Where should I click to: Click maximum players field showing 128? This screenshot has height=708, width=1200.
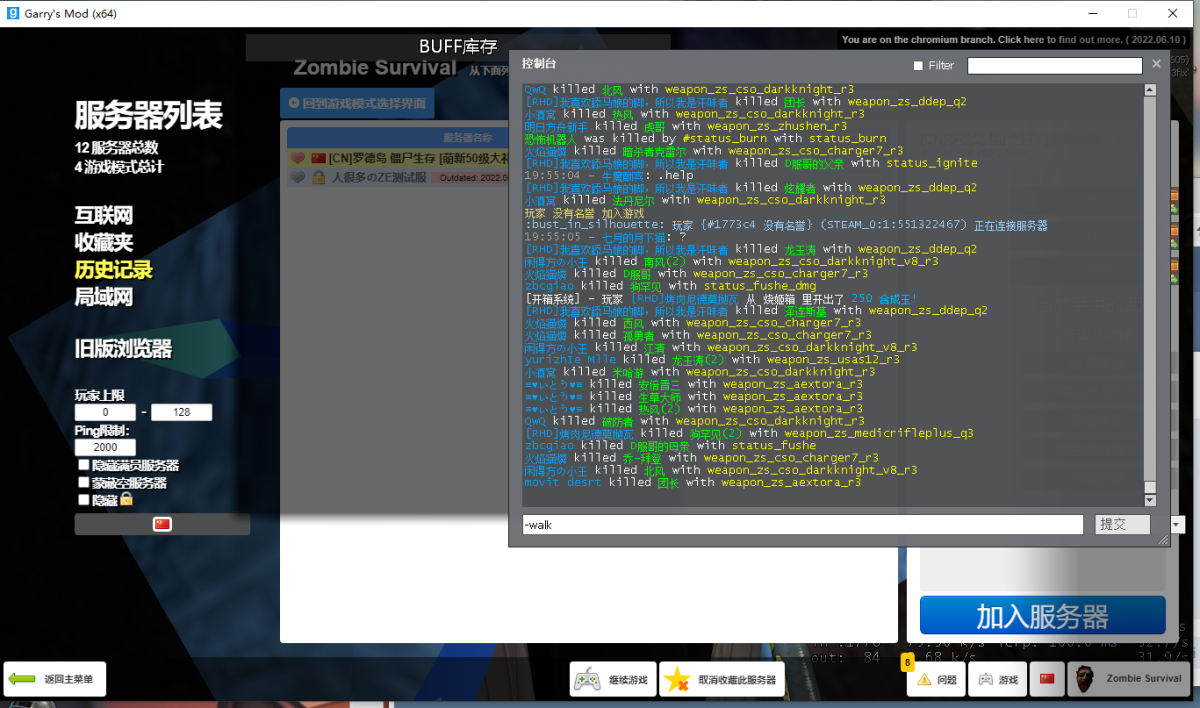click(181, 412)
